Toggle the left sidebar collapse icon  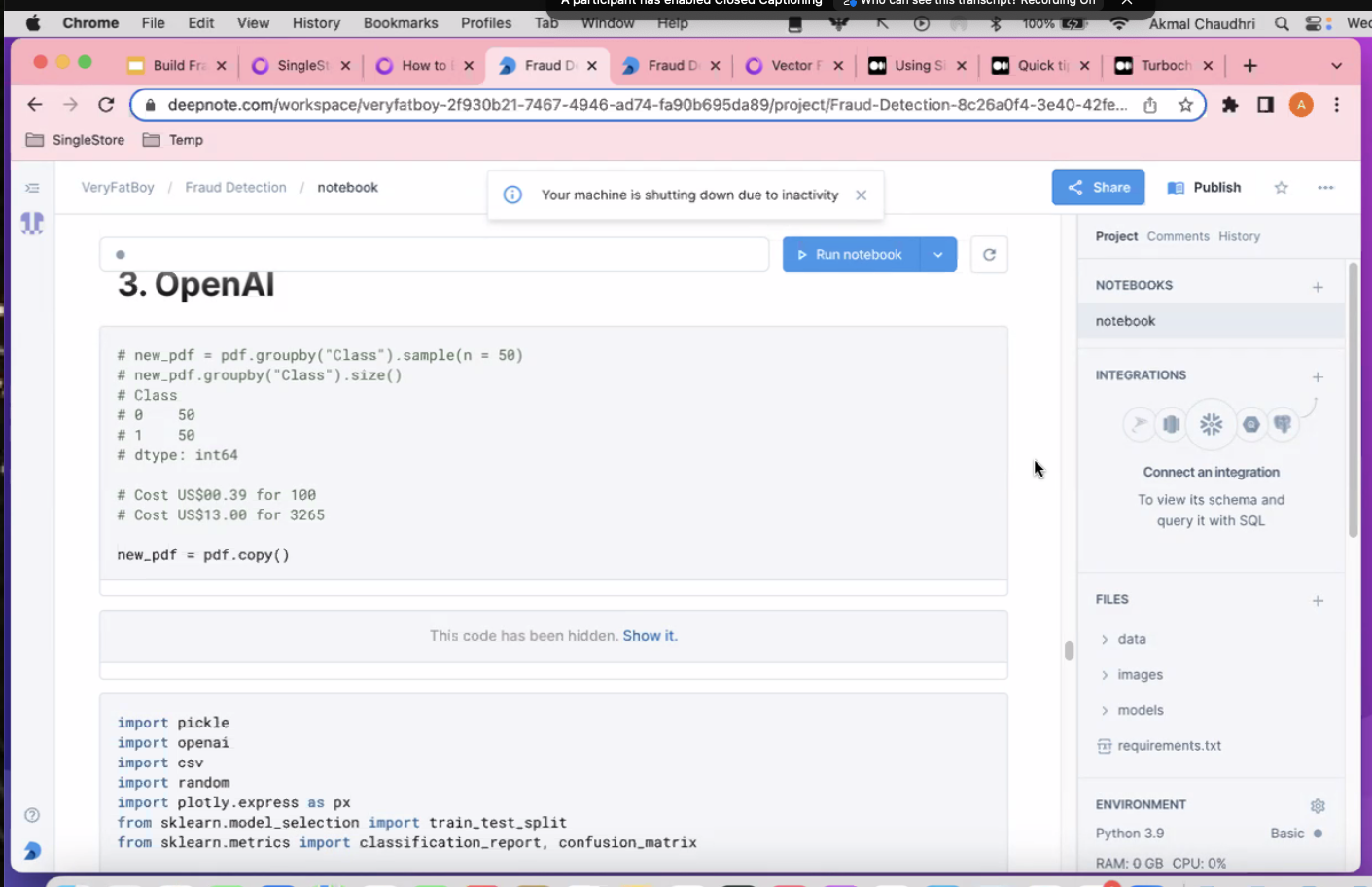(32, 188)
